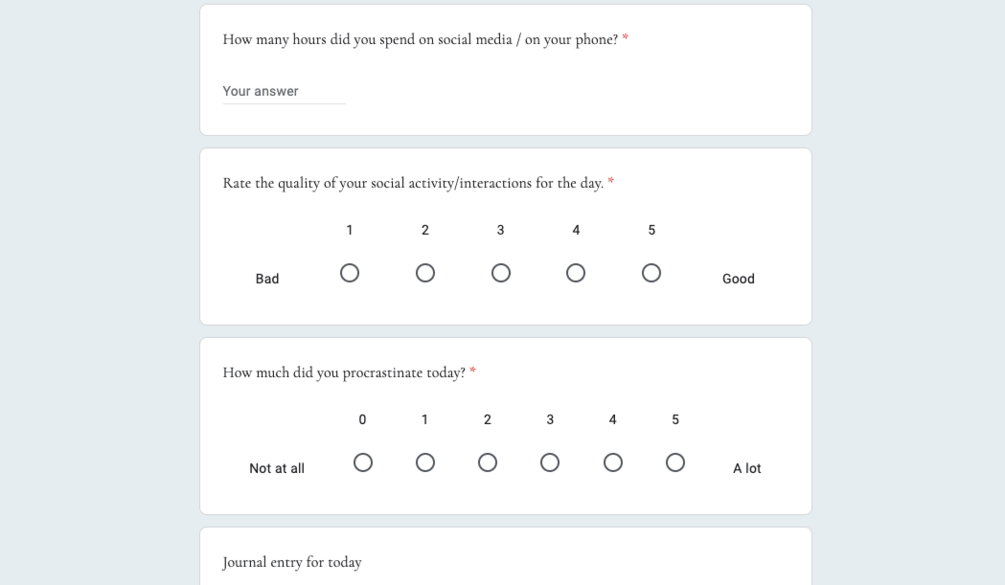Select 2 for procrastination level
Screen dimensions: 1005x585
pos(488,463)
